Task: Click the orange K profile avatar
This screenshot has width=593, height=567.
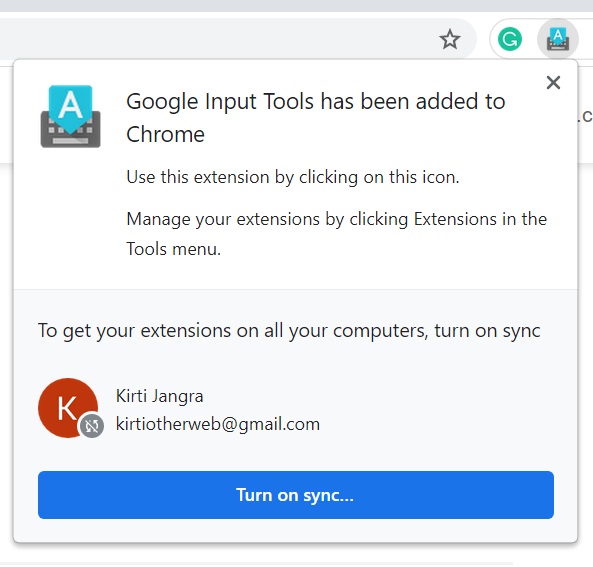Action: (x=68, y=408)
